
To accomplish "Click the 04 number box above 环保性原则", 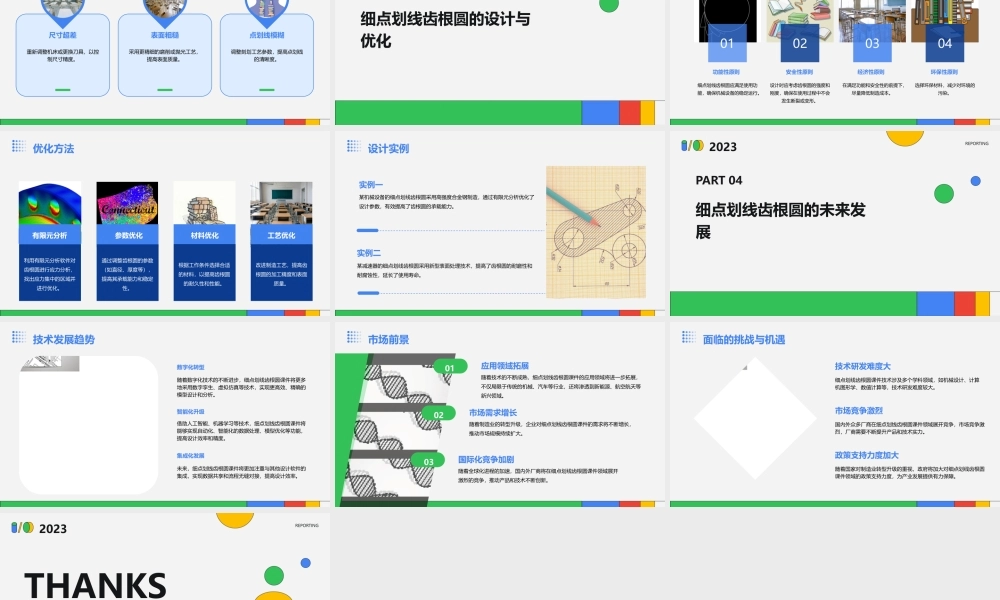I will [x=945, y=43].
